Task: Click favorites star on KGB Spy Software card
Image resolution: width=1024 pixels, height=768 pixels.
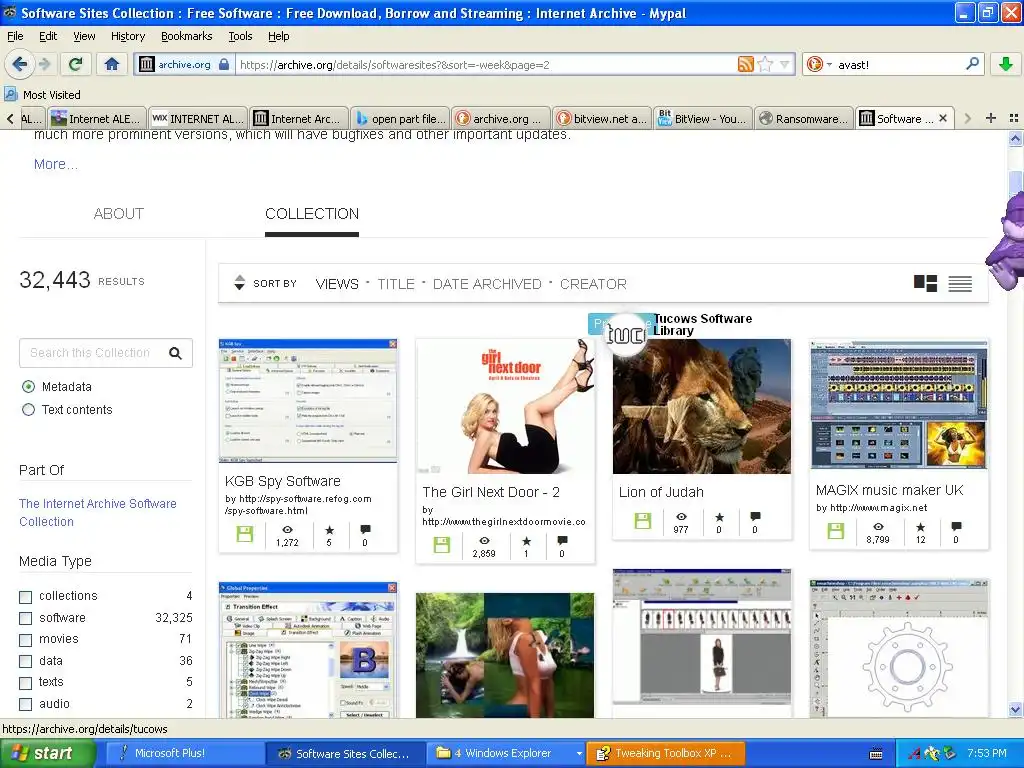Action: tap(329, 530)
